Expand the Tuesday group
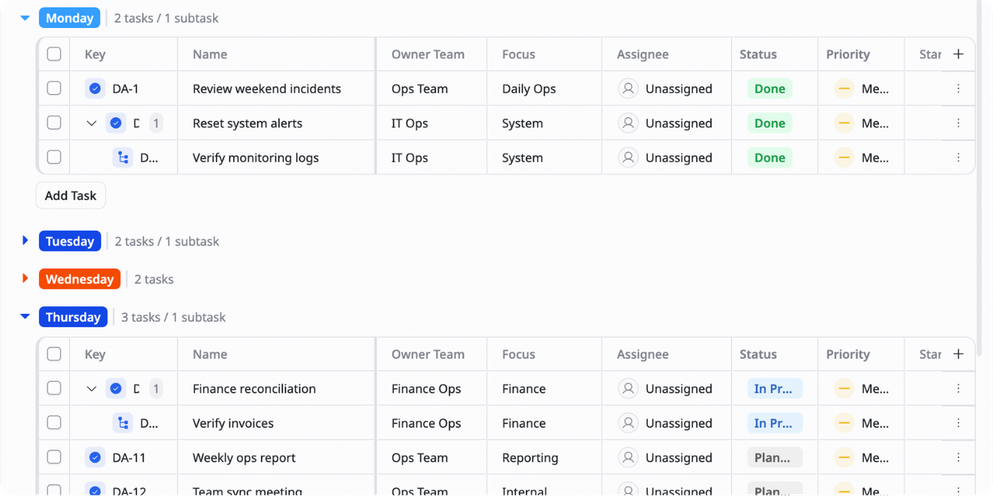This screenshot has width=993, height=497. click(25, 241)
